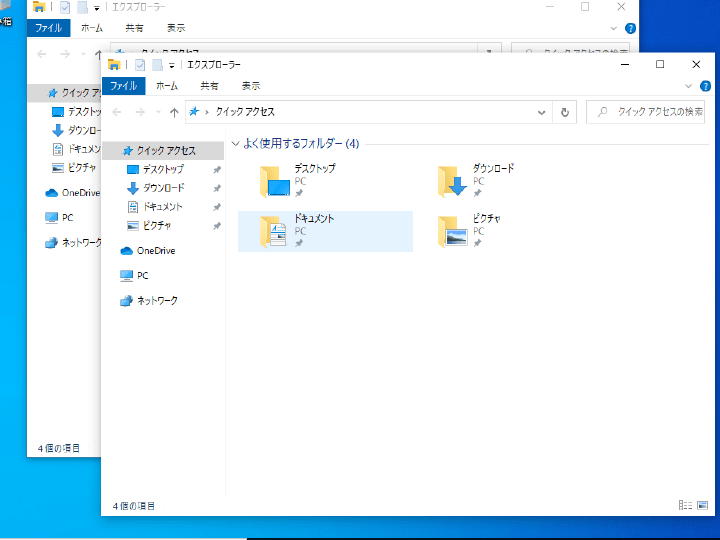
Task: Click the refresh button beside the address bar
Action: click(x=566, y=113)
